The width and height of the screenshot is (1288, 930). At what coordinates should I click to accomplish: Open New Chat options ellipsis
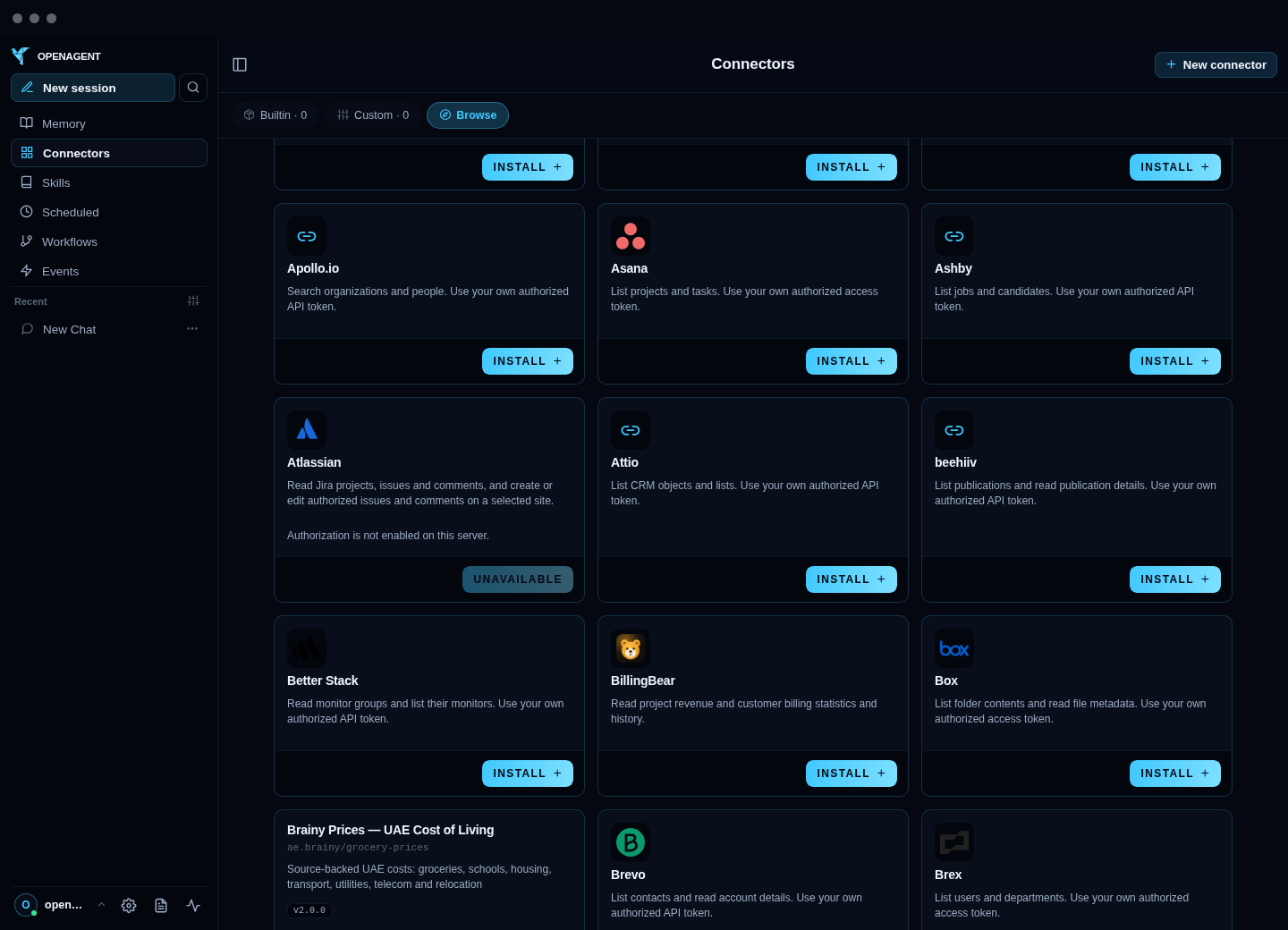point(192,329)
